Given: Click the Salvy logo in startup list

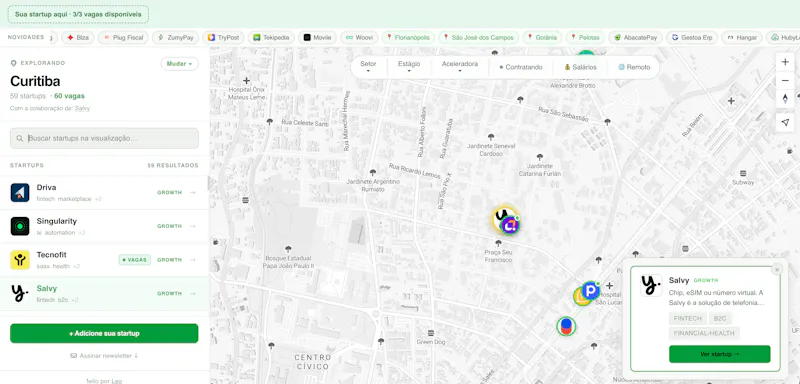Looking at the screenshot, I should tap(20, 293).
